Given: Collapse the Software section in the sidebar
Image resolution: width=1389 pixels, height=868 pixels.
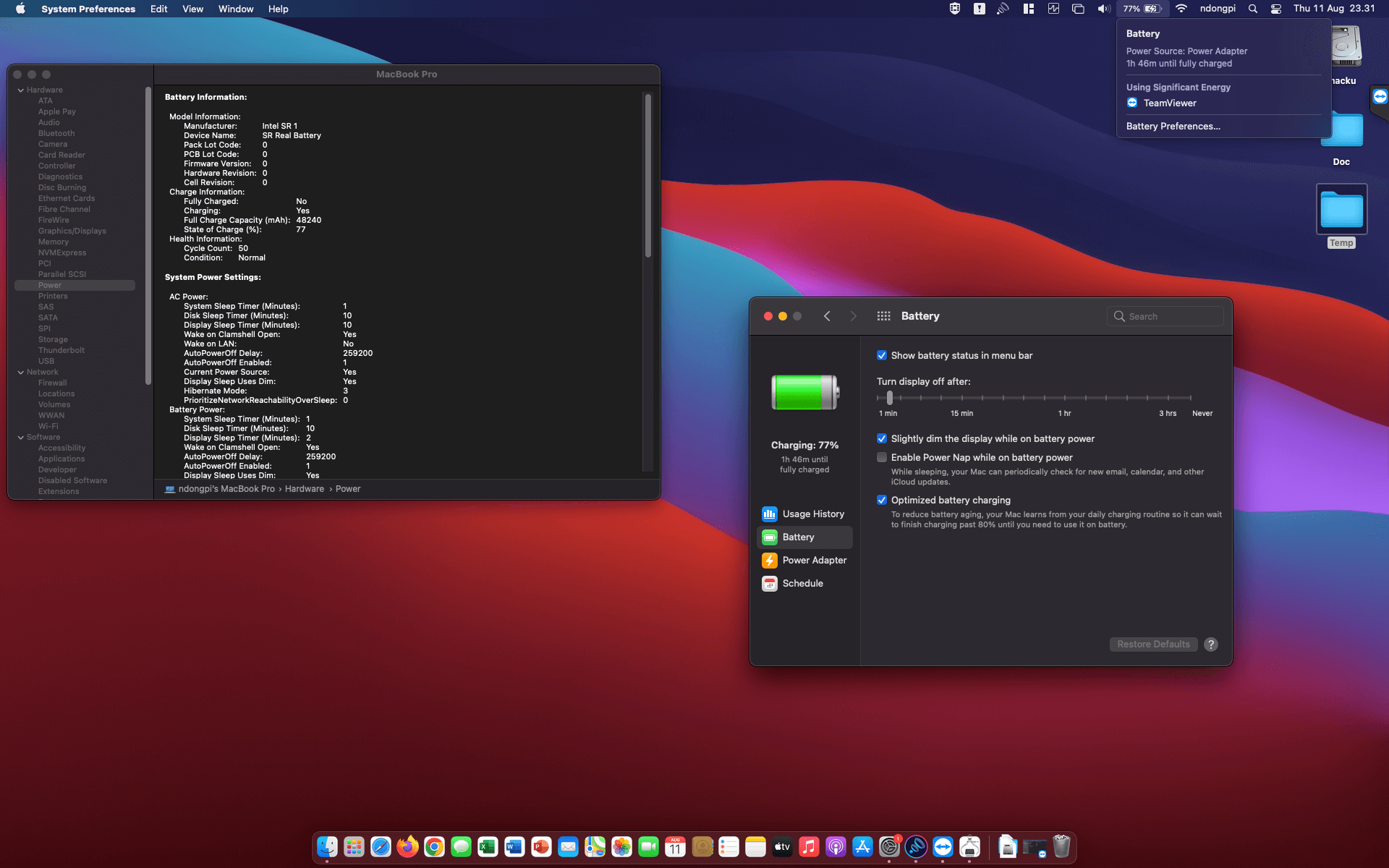Looking at the screenshot, I should 21,437.
